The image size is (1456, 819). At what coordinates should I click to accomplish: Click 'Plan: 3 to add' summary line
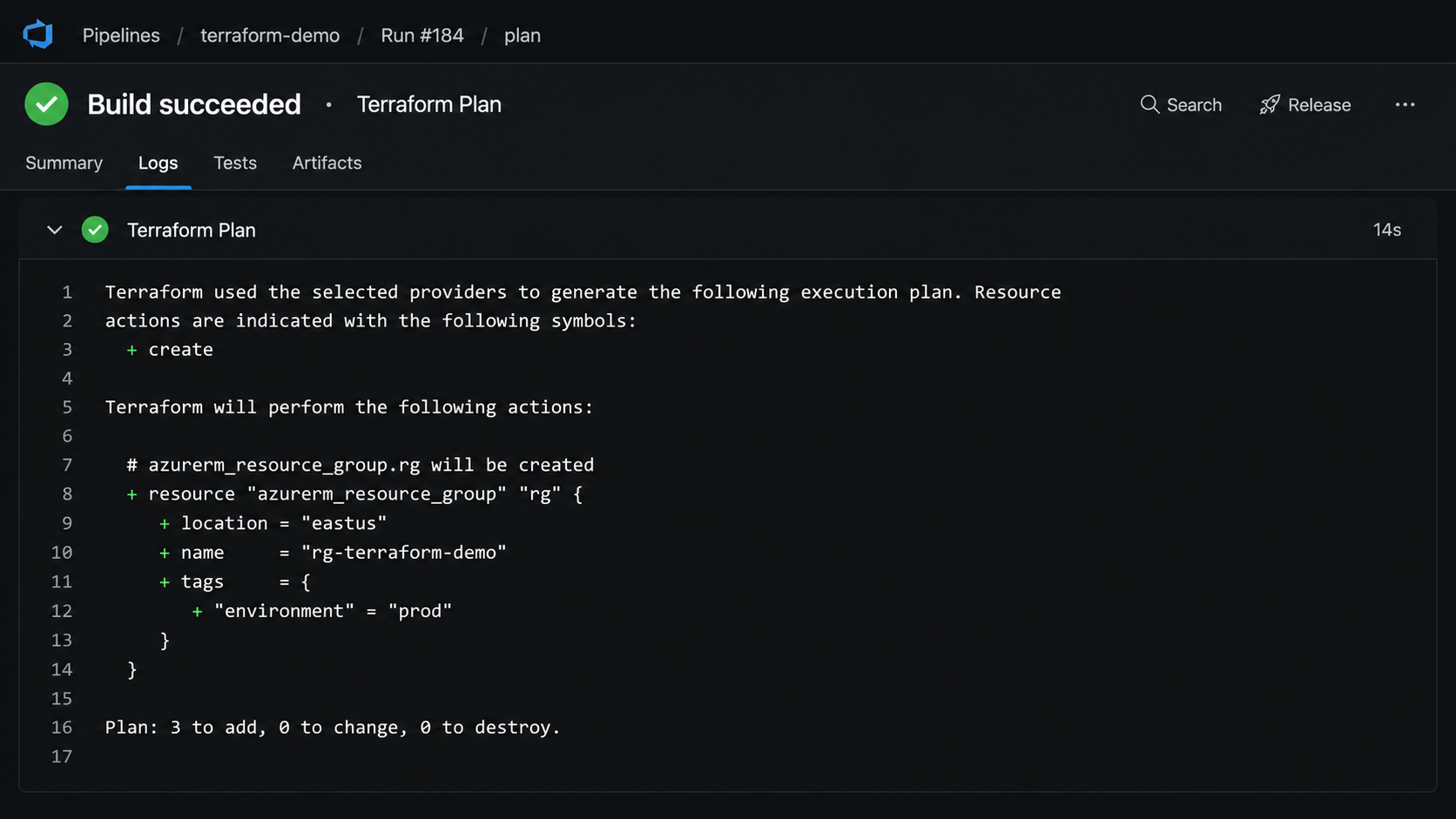coord(333,728)
